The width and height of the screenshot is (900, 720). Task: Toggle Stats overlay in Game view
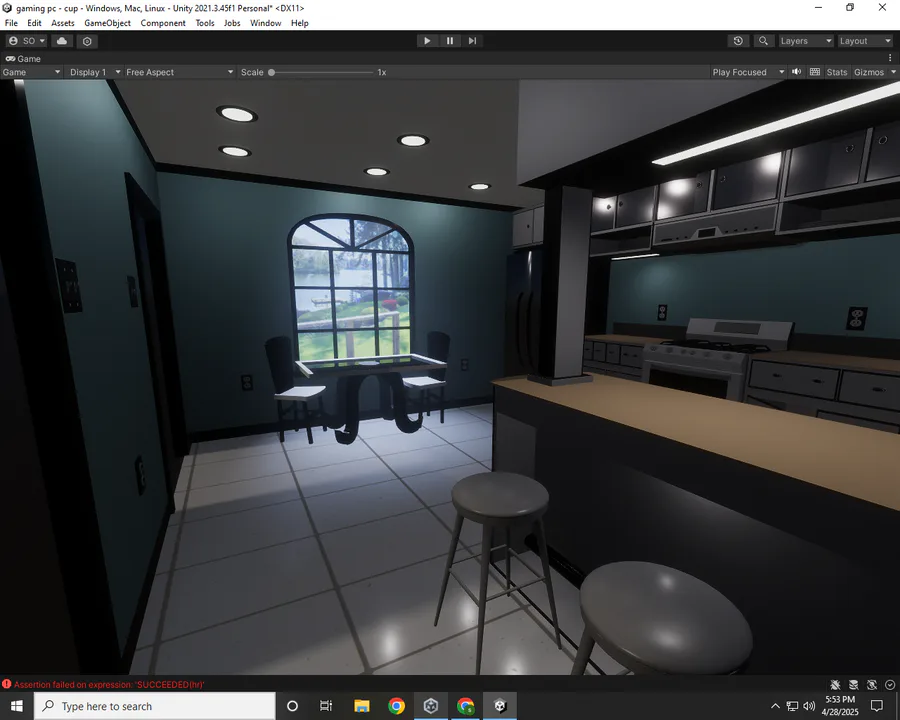click(x=836, y=72)
